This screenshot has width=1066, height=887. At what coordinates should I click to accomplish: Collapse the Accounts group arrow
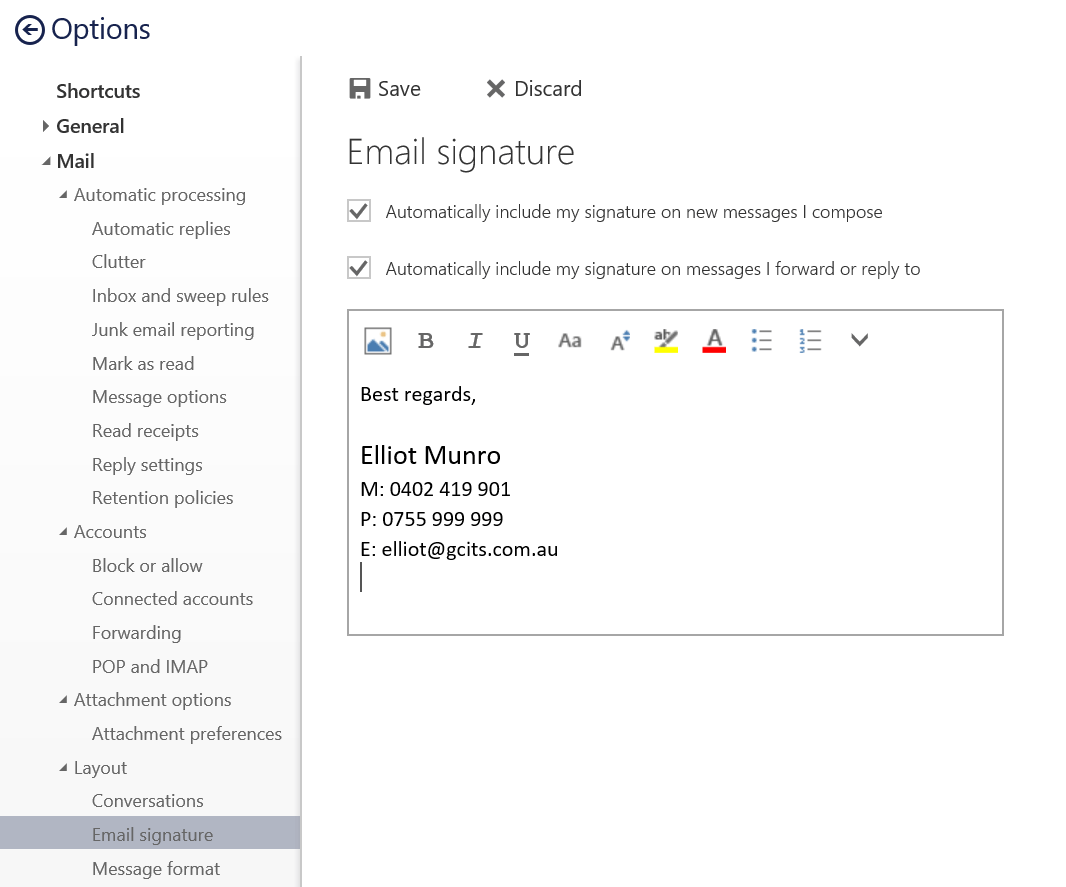click(x=63, y=532)
